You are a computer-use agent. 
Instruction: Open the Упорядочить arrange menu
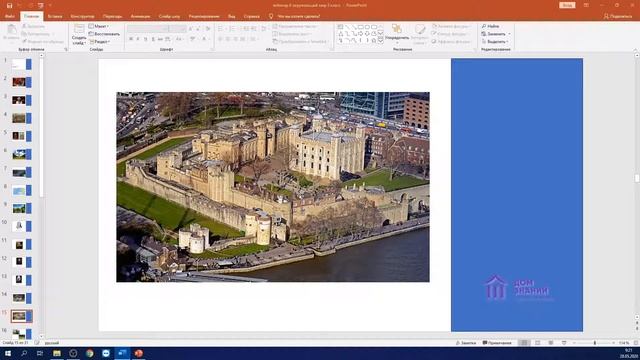397,33
